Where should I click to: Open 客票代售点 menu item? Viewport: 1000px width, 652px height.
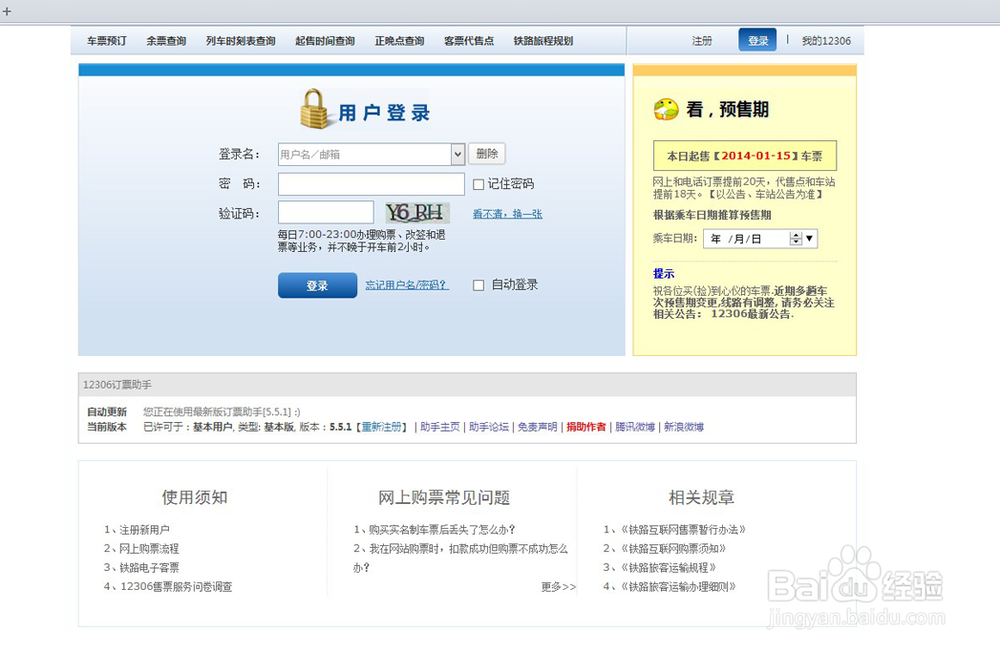469,41
